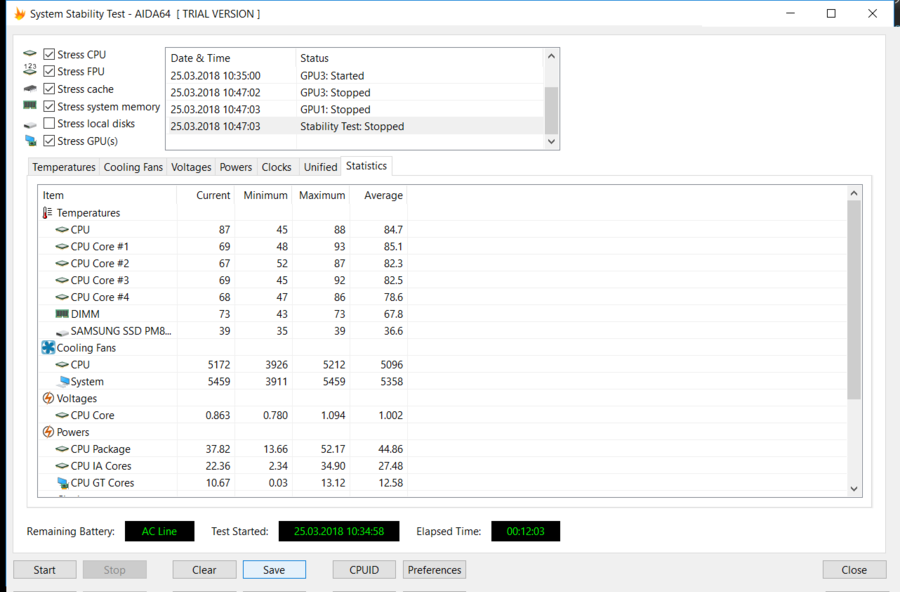Image resolution: width=900 pixels, height=592 pixels.
Task: Click the cache chip icon beside Stress cache
Action: (x=30, y=88)
